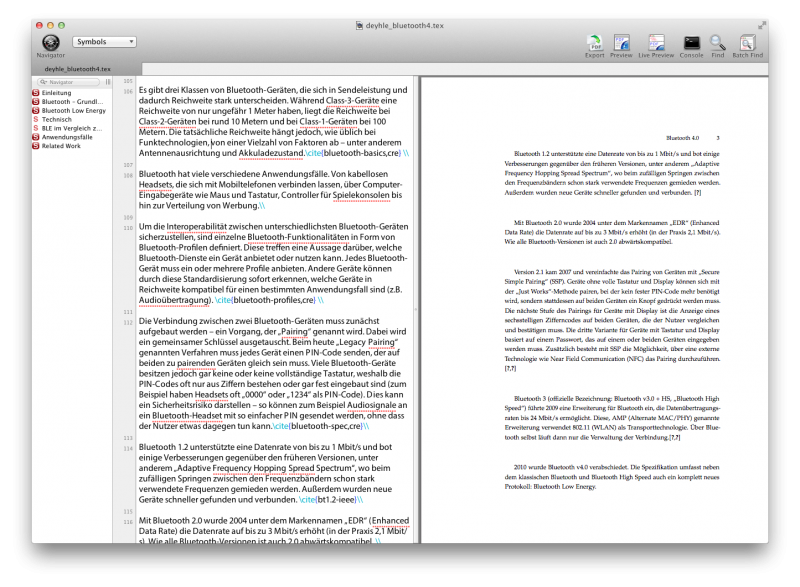Enter full screen with title bar arrows icon
Image resolution: width=800 pixels, height=587 pixels.
point(762,25)
